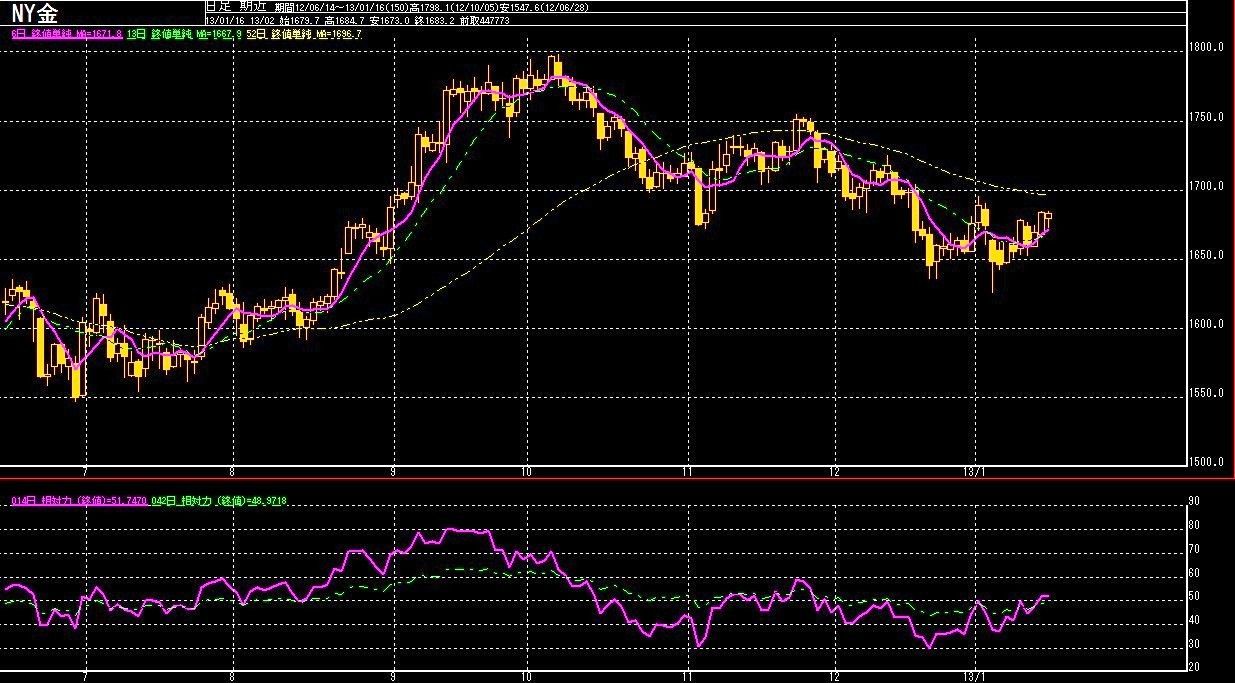Click the NY金 chart title

(35, 12)
